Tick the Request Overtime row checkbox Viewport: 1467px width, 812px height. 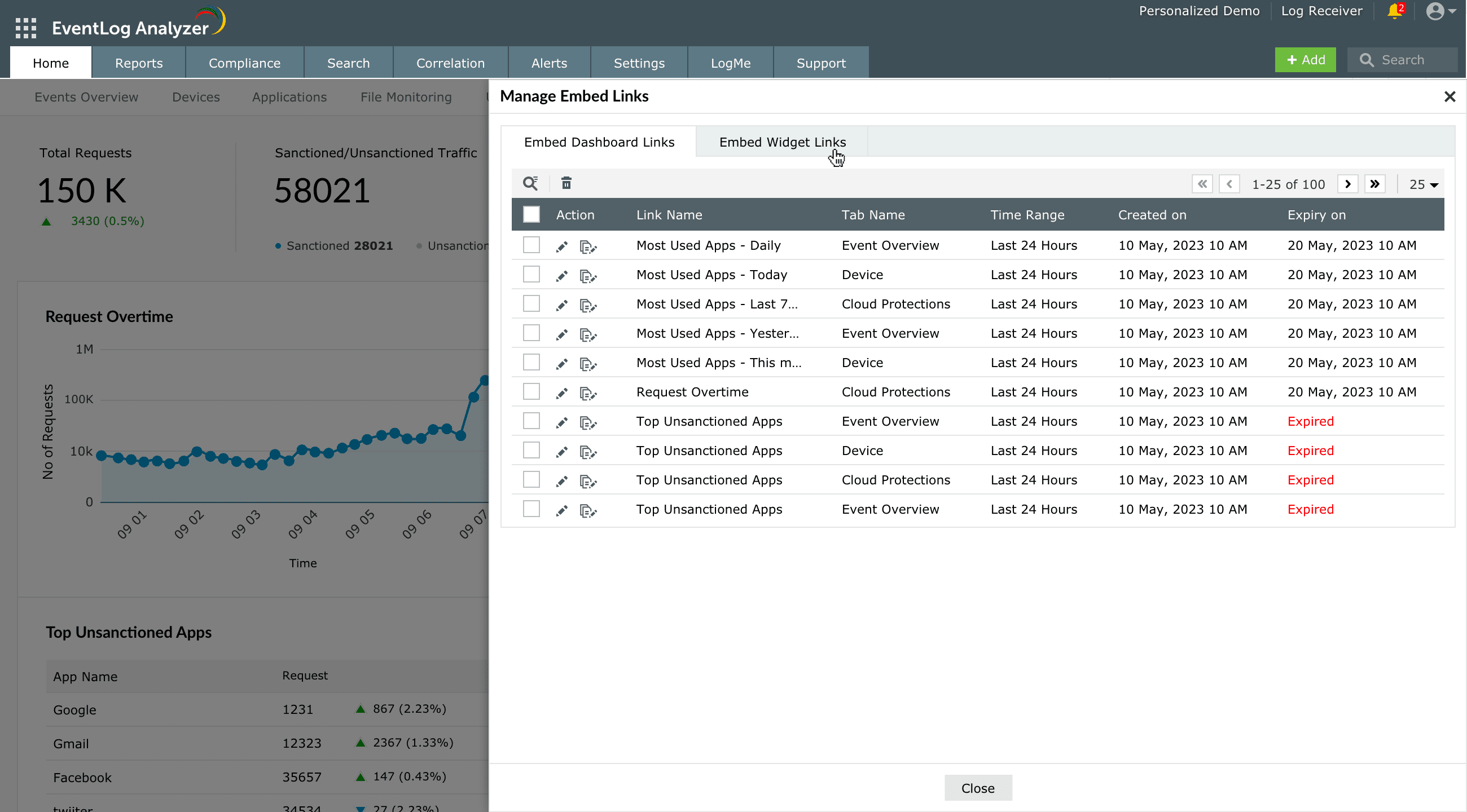pyautogui.click(x=532, y=391)
